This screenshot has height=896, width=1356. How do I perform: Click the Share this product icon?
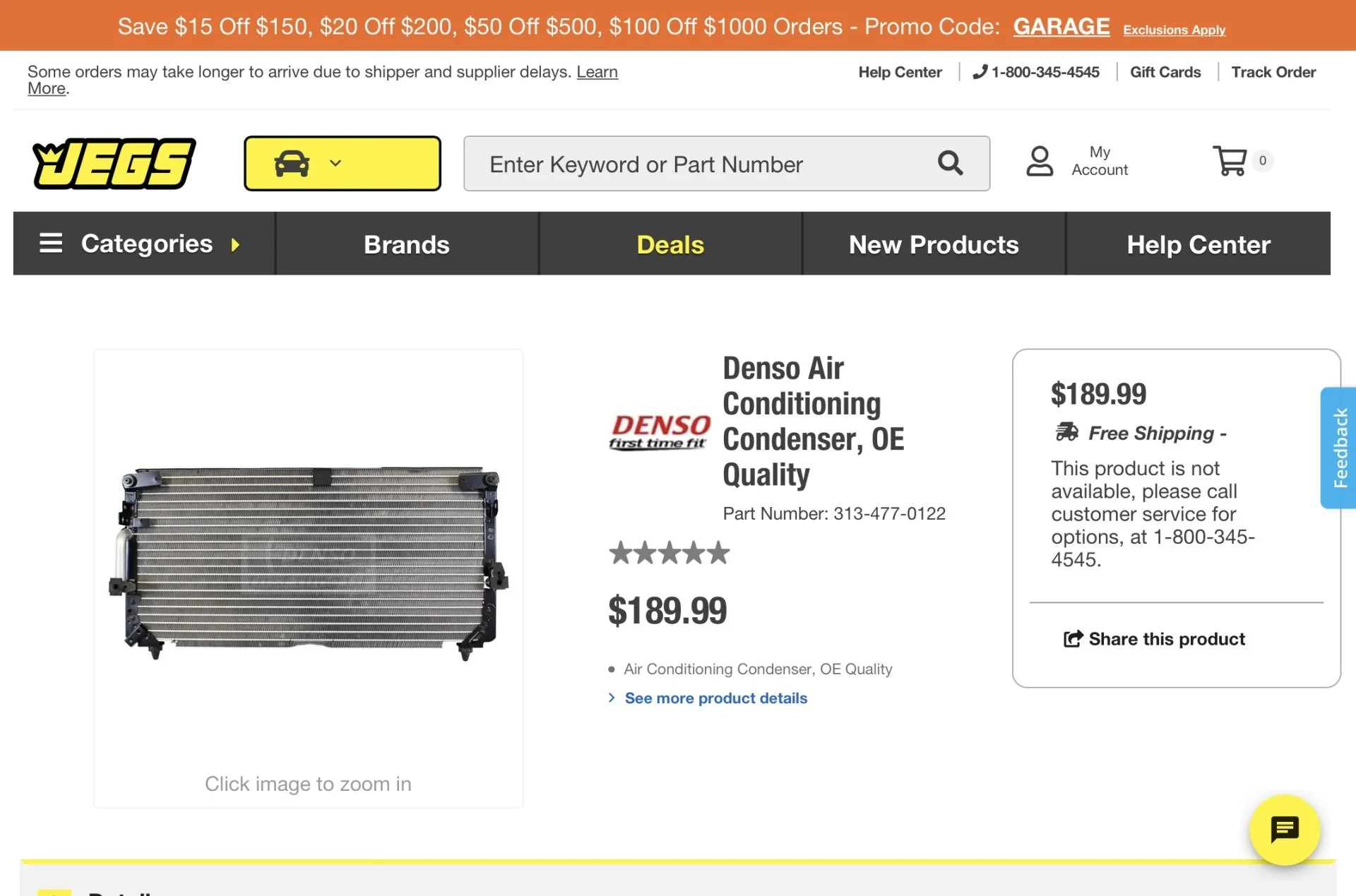tap(1073, 639)
